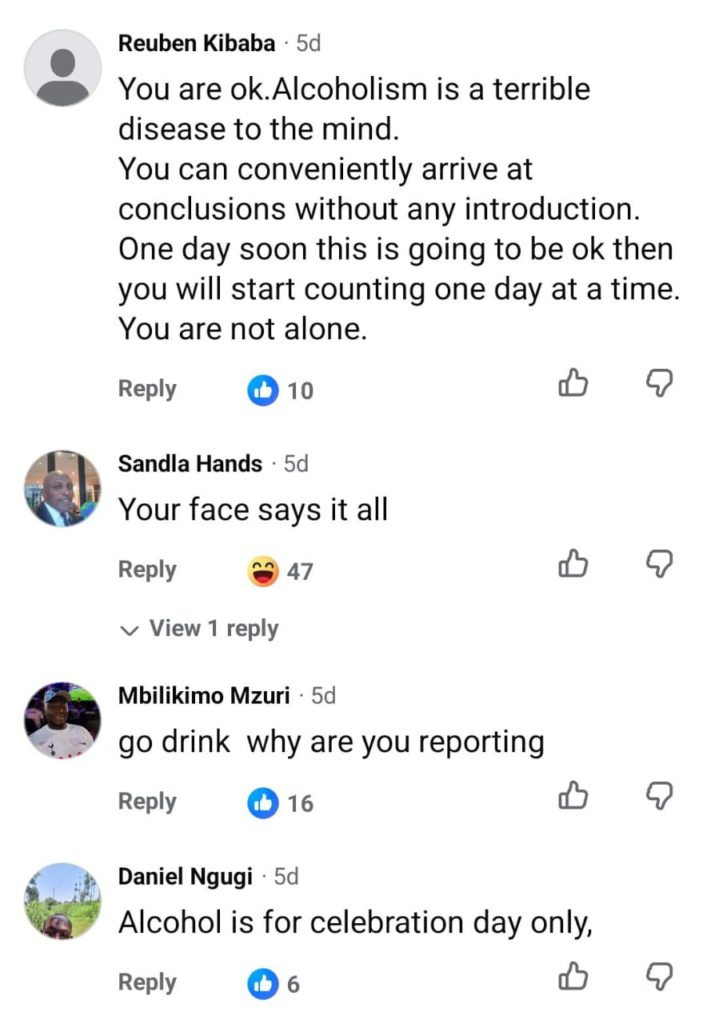Thumbs down Sandla Hands' comment
Screen dimensions: 707x1024
click(x=659, y=564)
